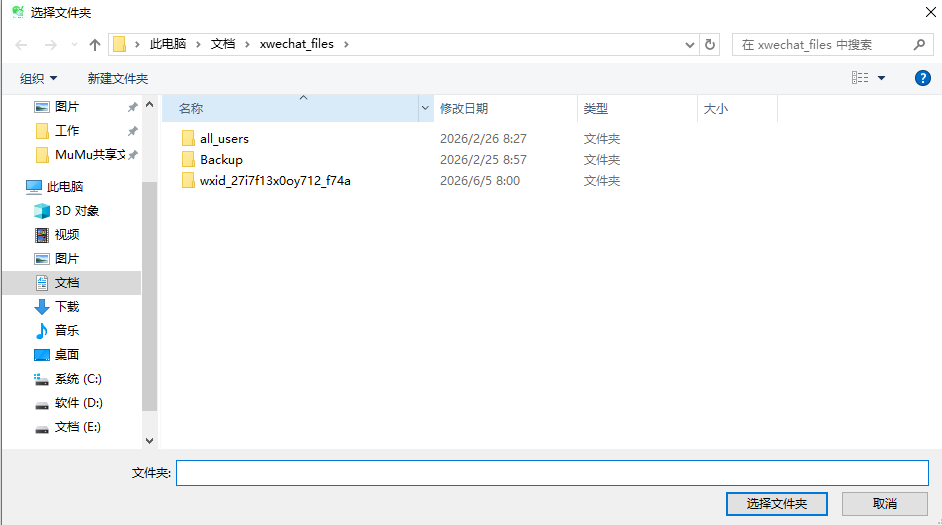Viewport: 942px width, 525px height.
Task: Select the all_users folder name
Action: [224, 139]
